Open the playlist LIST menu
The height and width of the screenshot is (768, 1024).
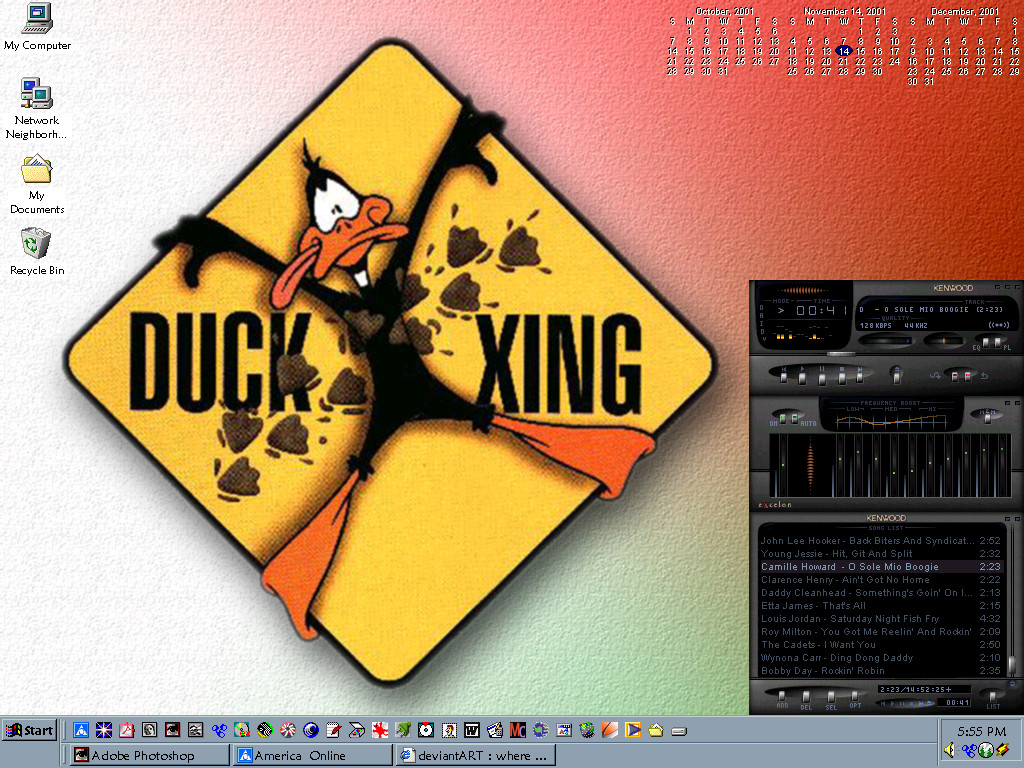point(993,697)
